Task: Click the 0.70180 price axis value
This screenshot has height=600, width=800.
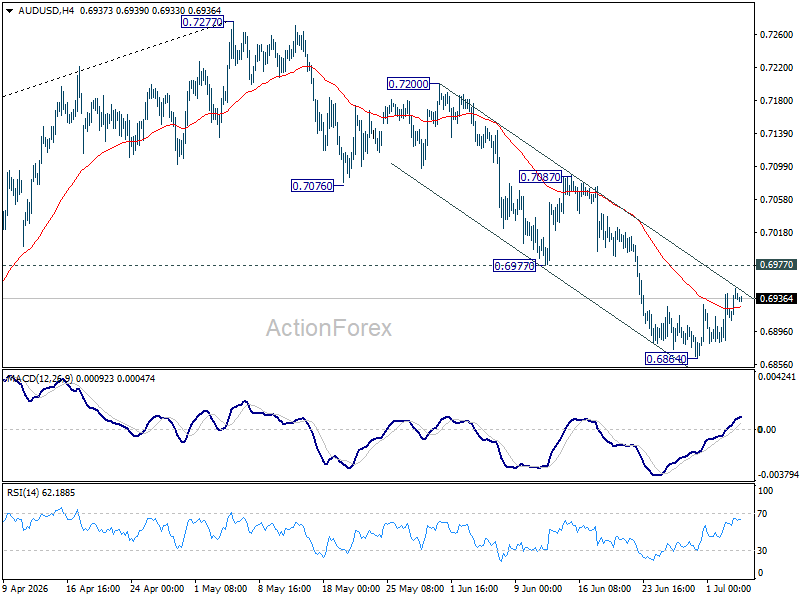Action: tap(777, 233)
